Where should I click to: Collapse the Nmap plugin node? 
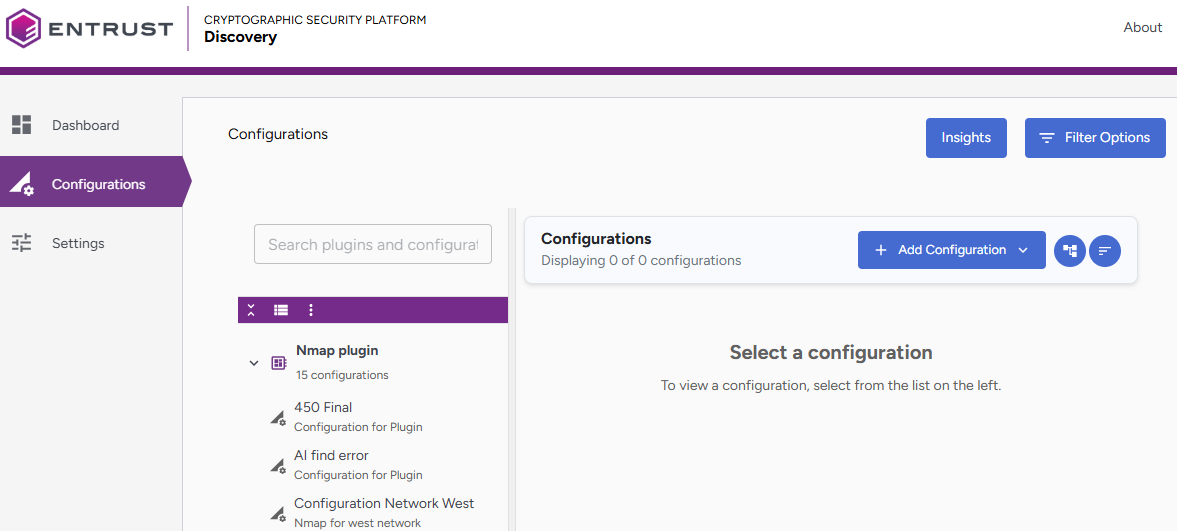click(x=254, y=363)
